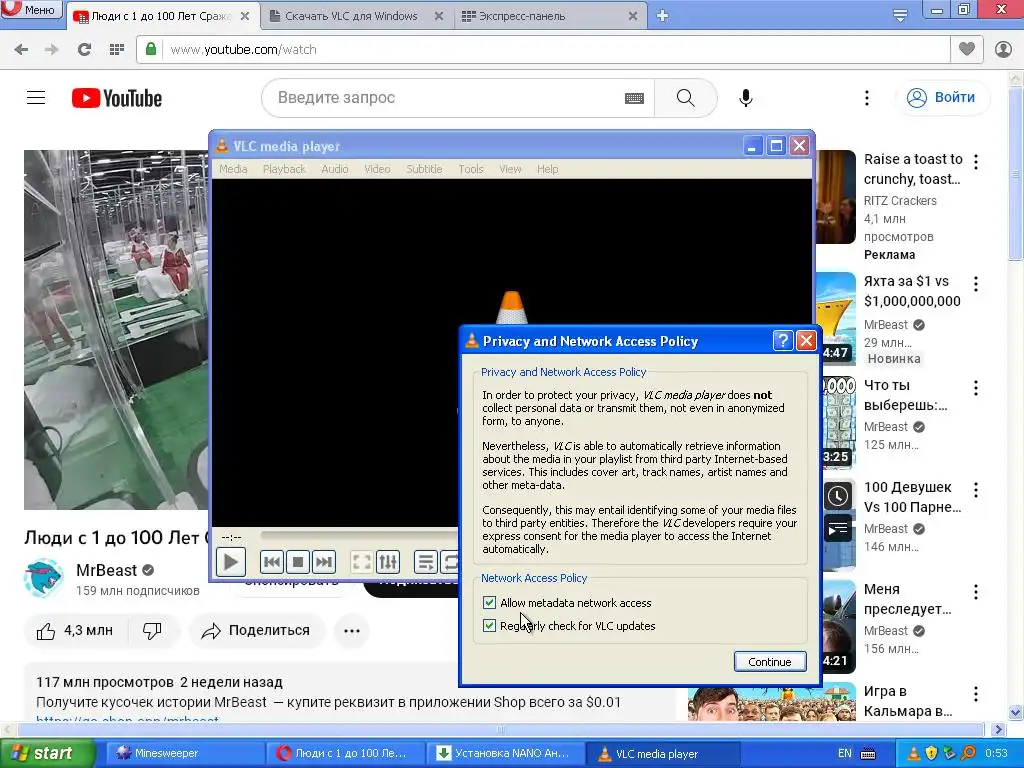
Task: Open YouTube hamburger guide menu
Action: [x=36, y=97]
